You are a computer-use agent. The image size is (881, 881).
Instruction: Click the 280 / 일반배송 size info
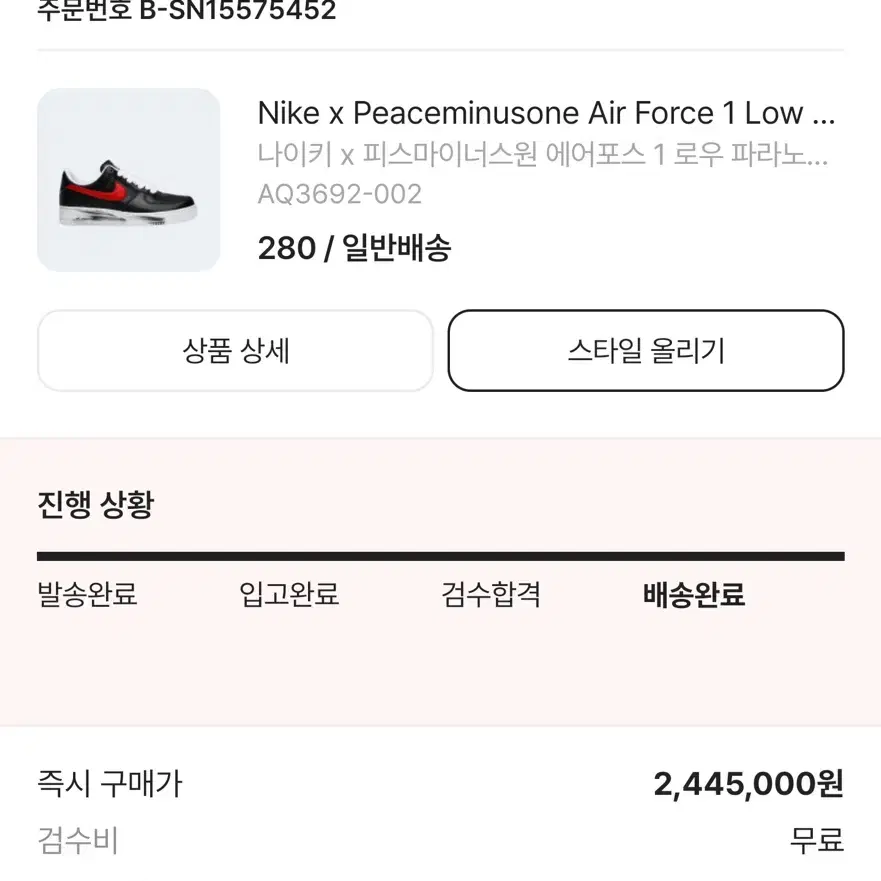354,248
